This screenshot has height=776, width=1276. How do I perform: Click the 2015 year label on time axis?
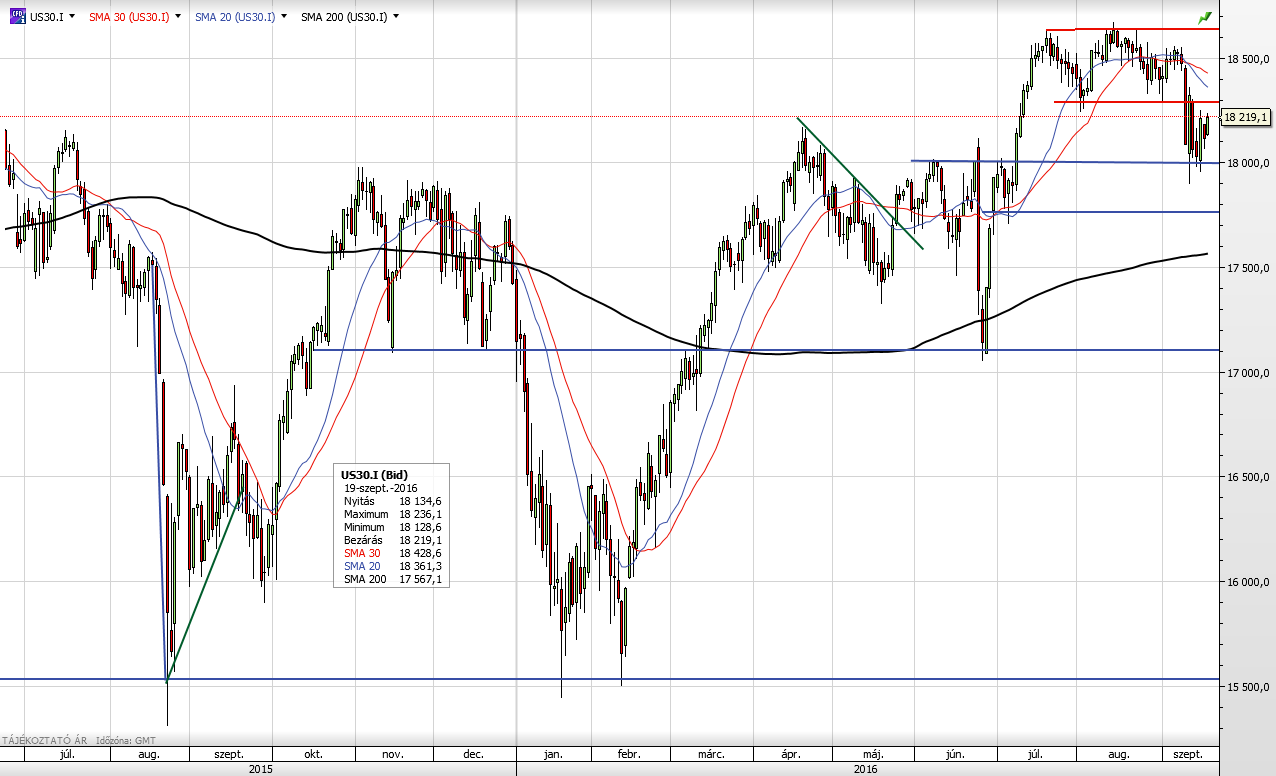click(260, 769)
